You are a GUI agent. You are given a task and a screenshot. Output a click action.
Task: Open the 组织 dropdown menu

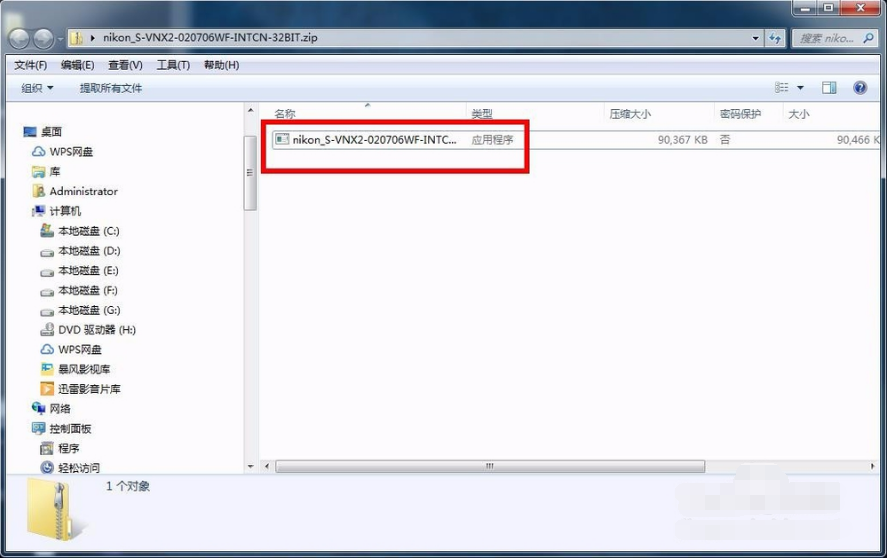38,88
